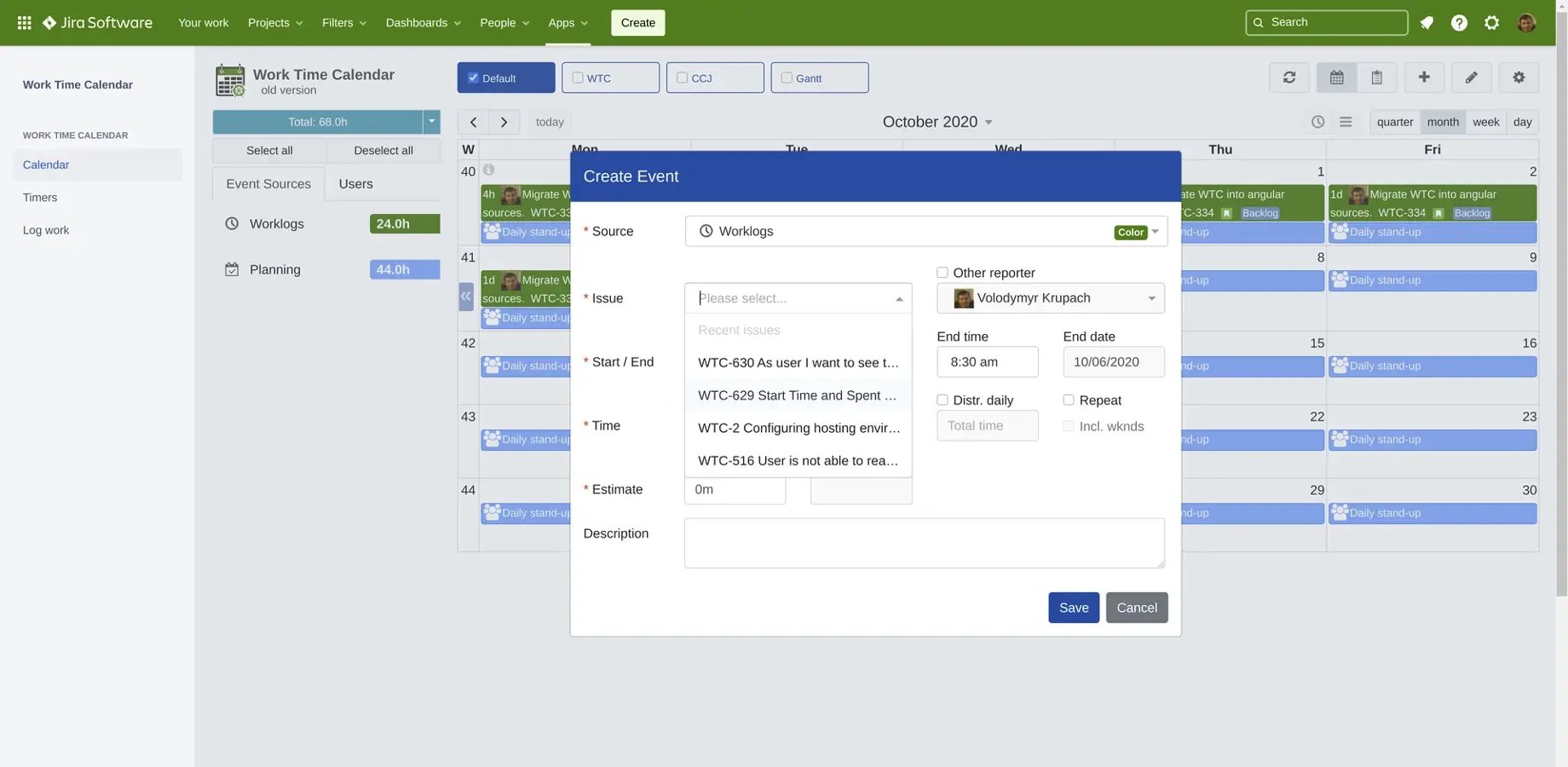Open the Apps menu
This screenshot has width=1568, height=767.
pos(565,21)
